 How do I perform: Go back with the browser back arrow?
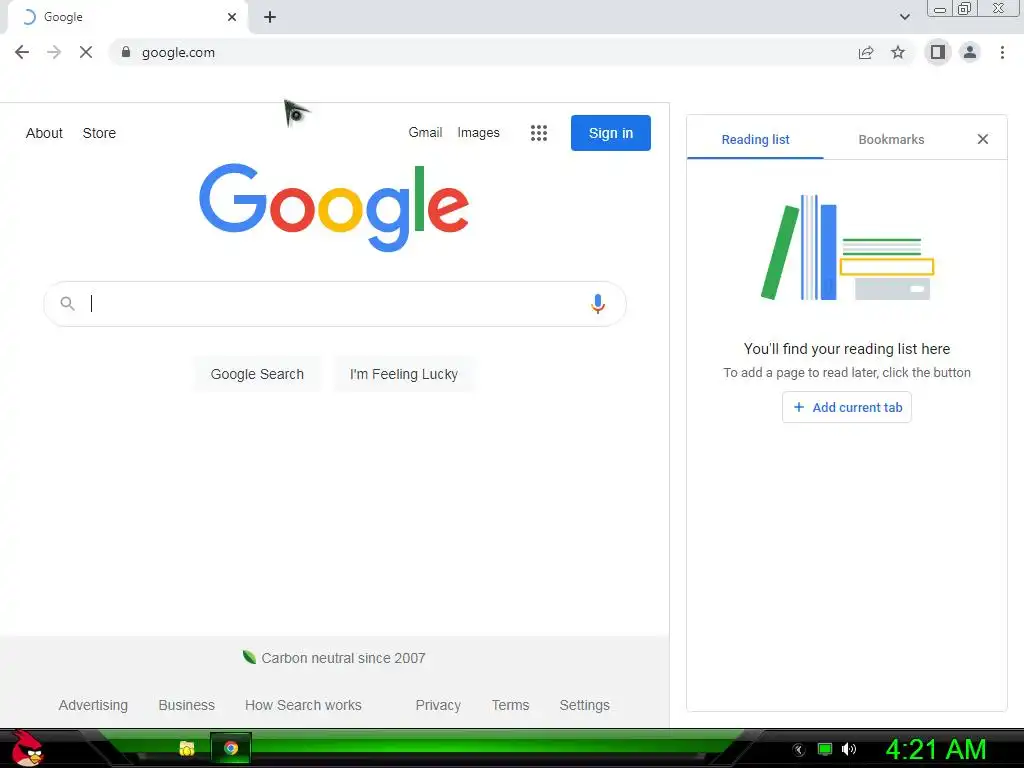point(22,52)
